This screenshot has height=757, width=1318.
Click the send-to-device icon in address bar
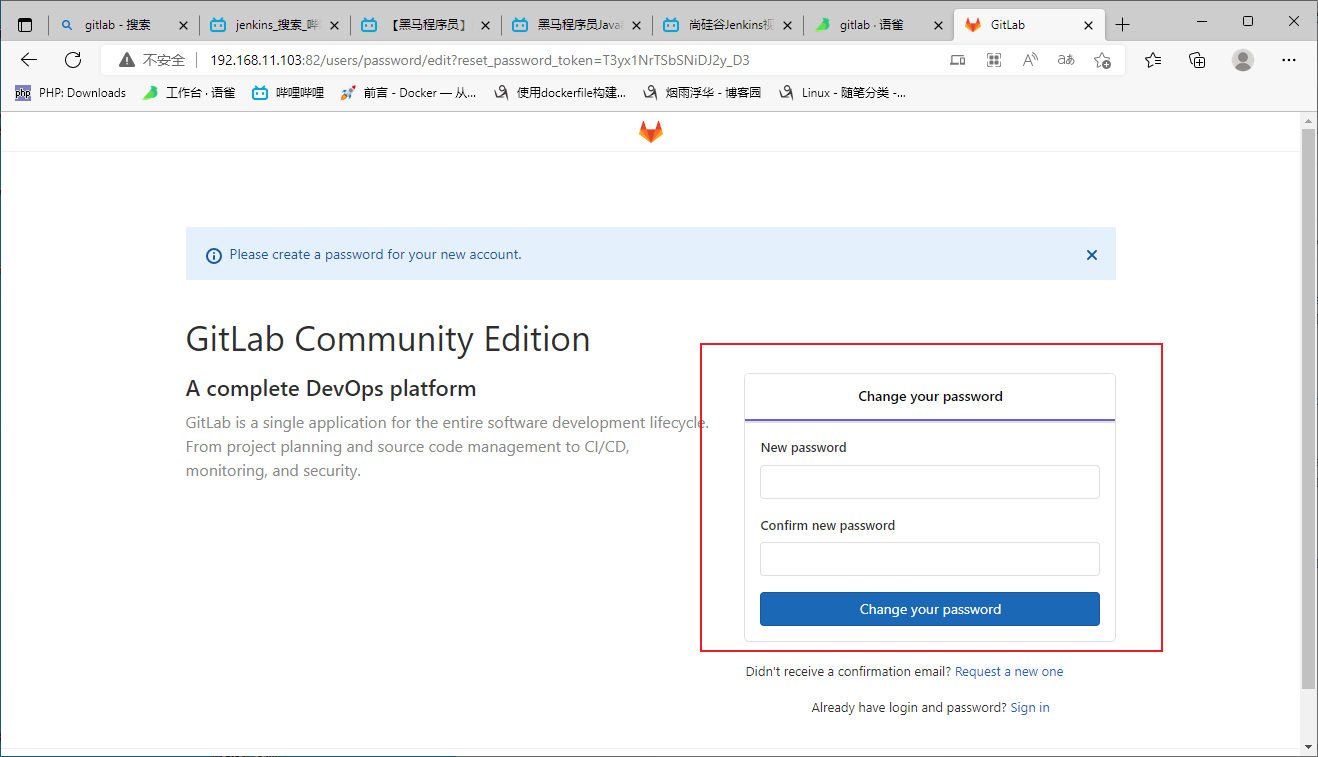(957, 60)
